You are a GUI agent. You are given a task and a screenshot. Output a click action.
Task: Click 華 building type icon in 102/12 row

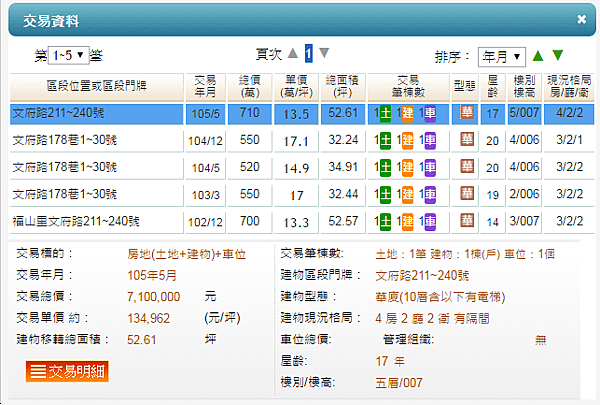coord(467,220)
